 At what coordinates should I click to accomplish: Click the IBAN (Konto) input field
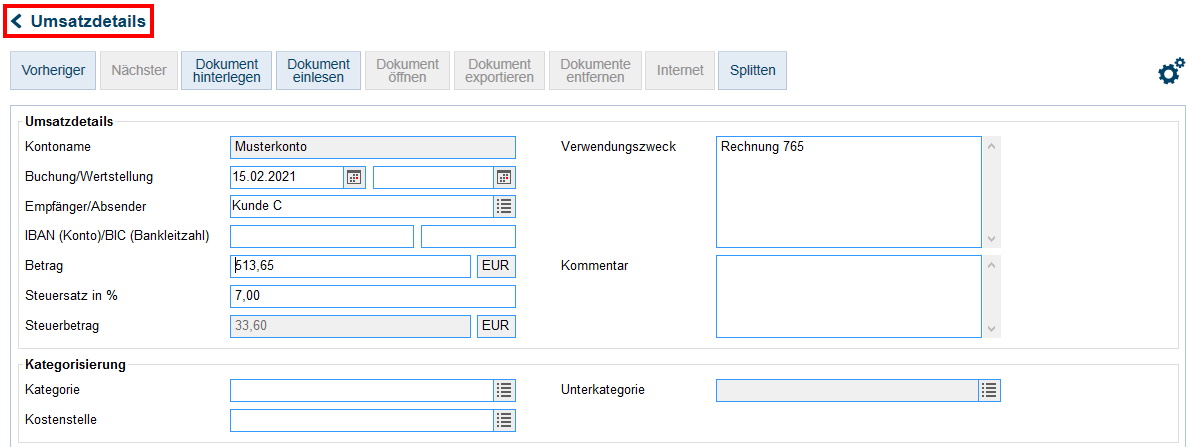coord(321,237)
